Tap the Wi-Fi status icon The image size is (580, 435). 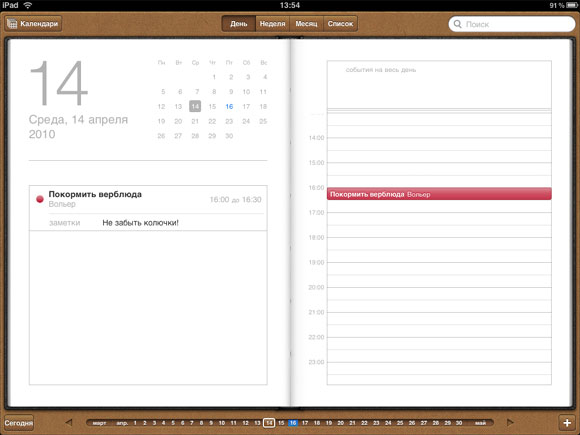(x=28, y=5)
